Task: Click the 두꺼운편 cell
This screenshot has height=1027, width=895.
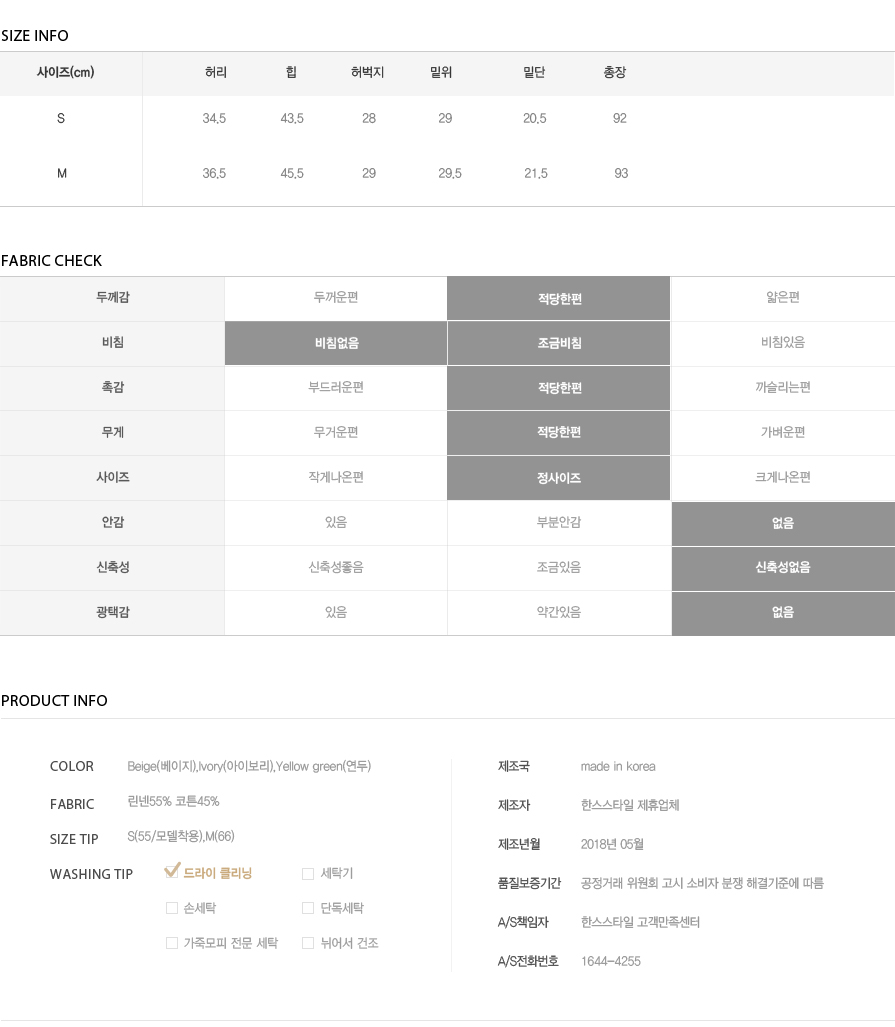Action: pos(336,297)
